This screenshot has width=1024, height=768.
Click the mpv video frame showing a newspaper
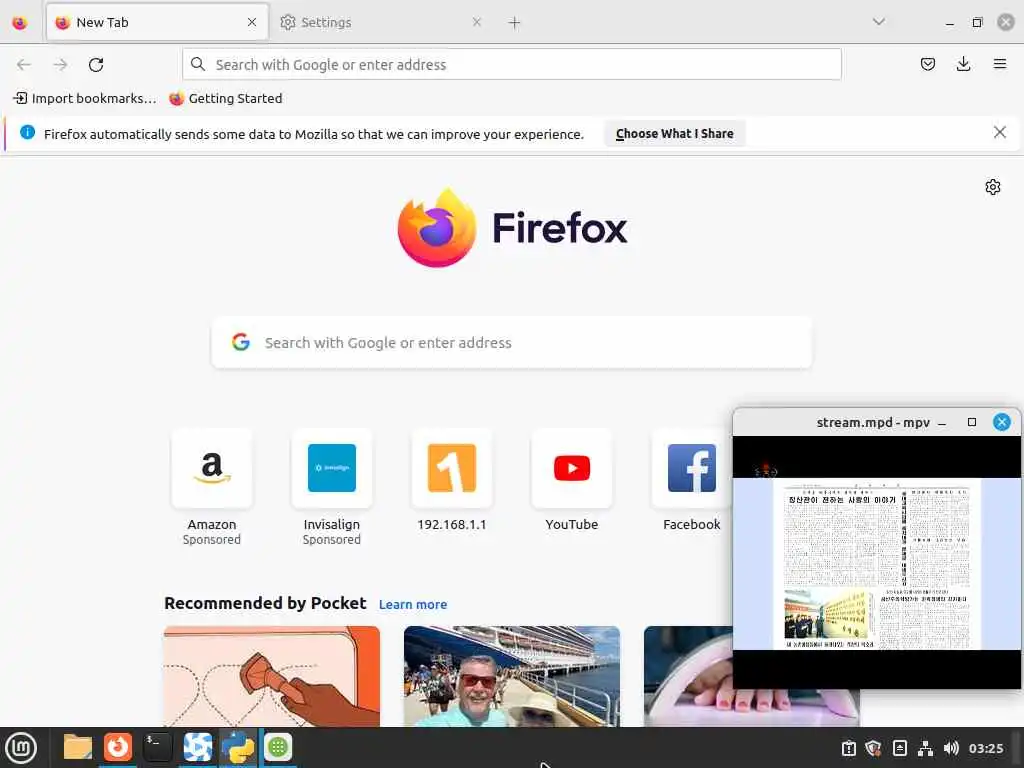click(877, 564)
